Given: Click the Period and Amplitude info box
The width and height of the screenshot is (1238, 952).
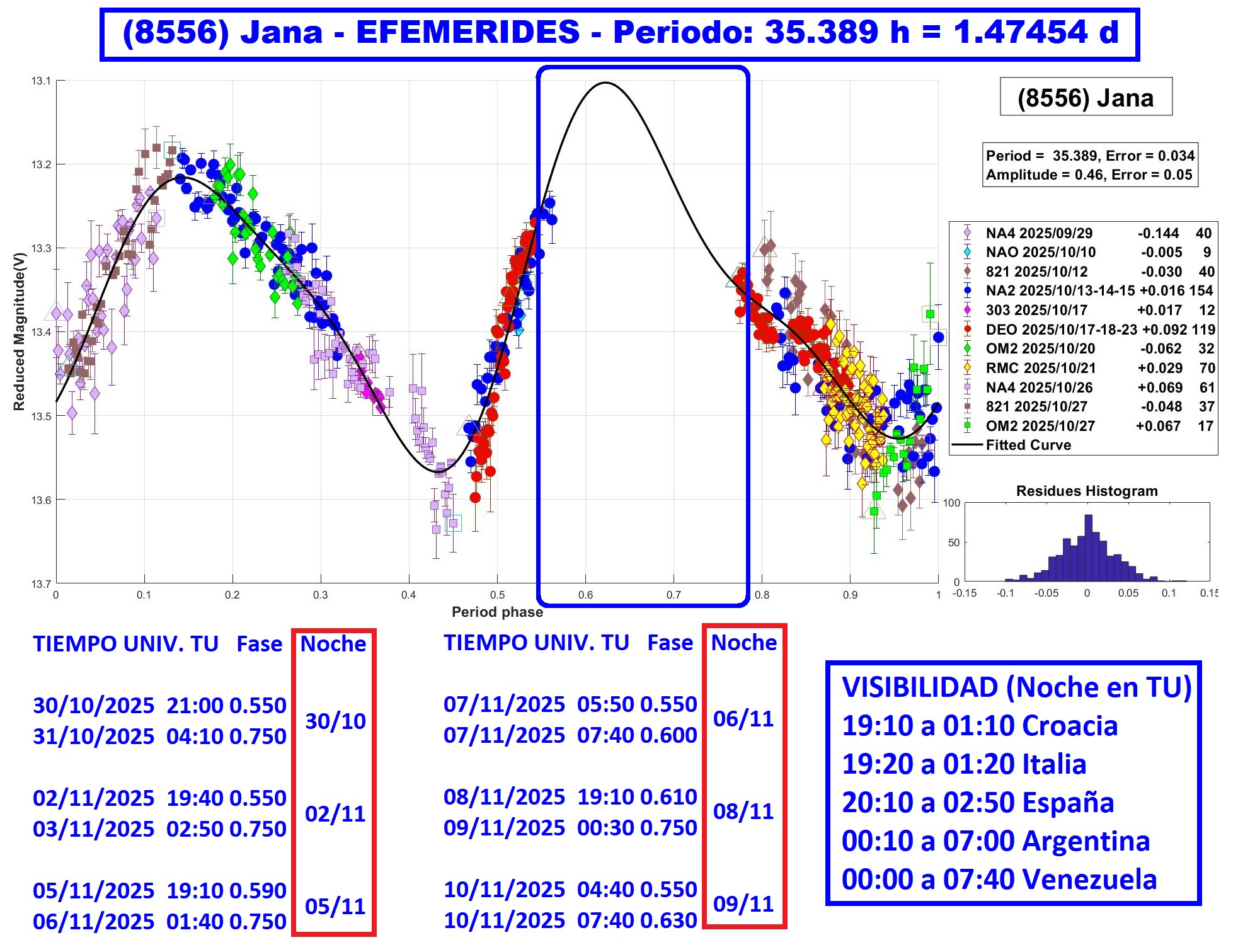Looking at the screenshot, I should click(x=1089, y=165).
